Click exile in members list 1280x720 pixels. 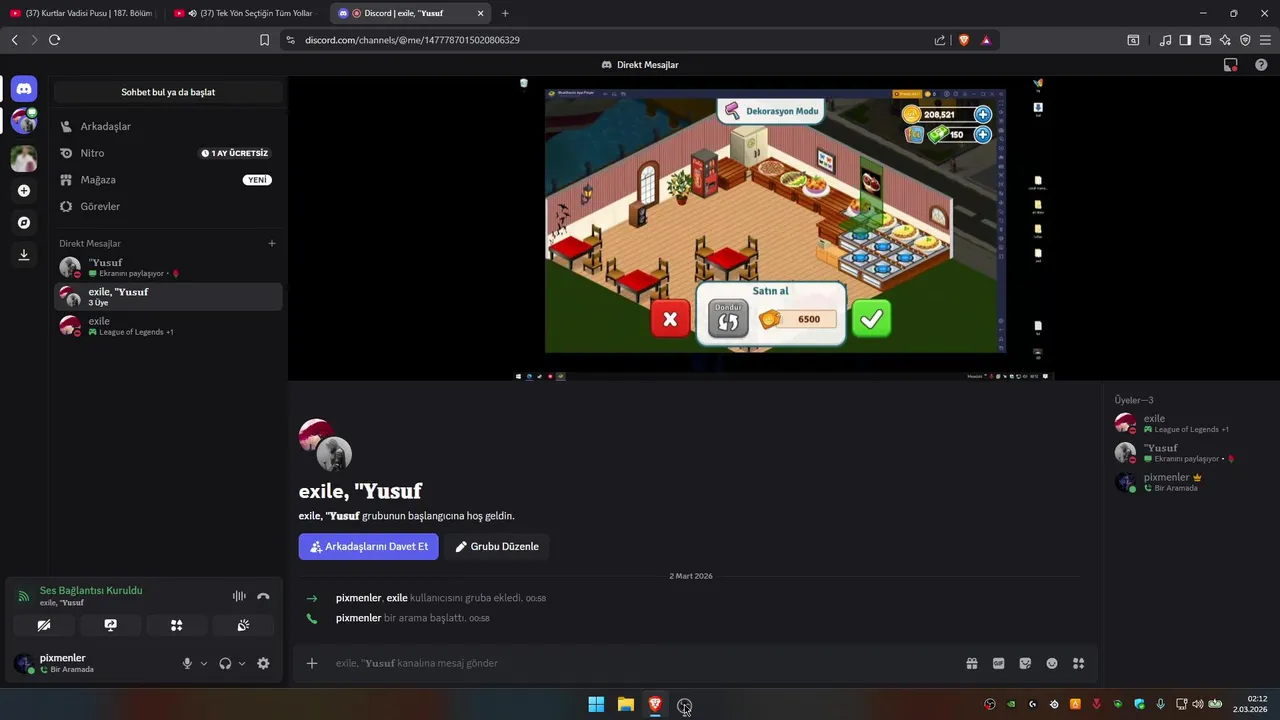tap(1190, 423)
